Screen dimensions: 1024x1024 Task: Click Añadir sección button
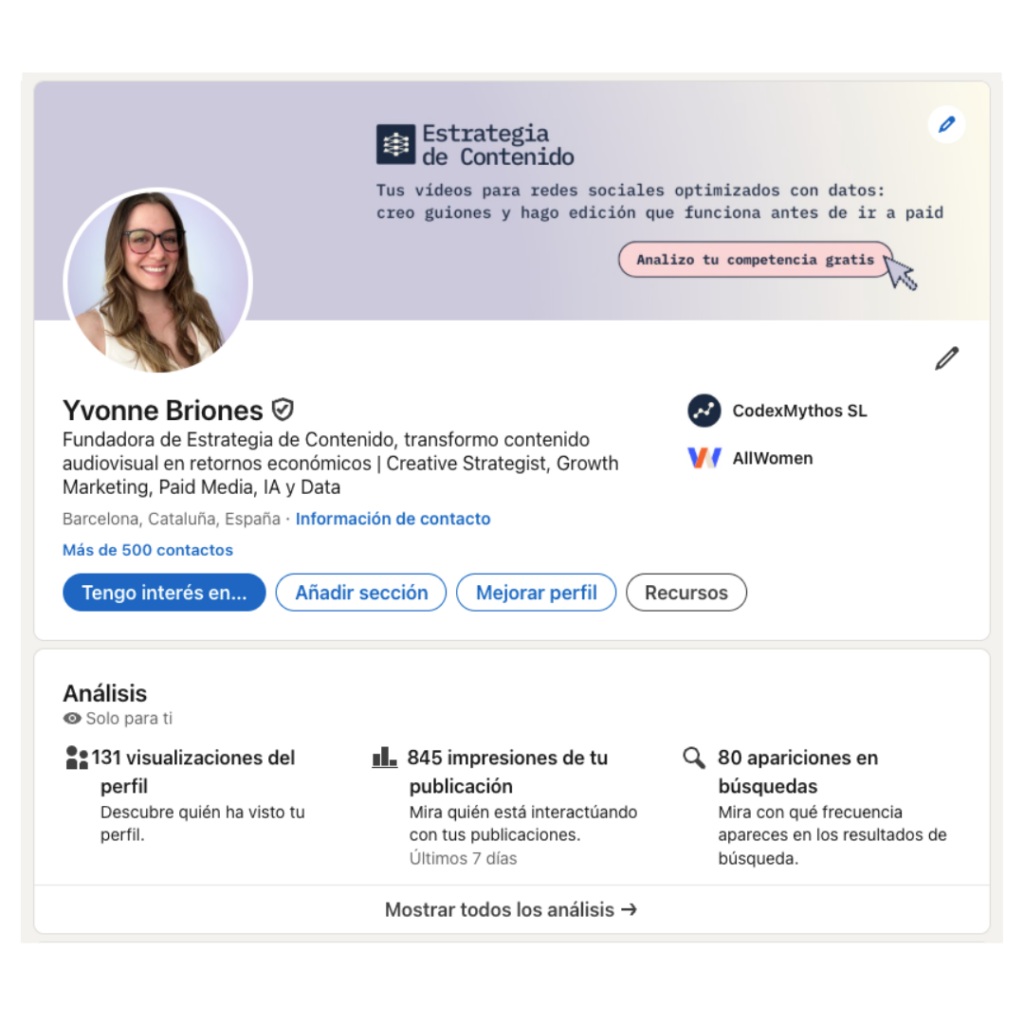click(361, 592)
